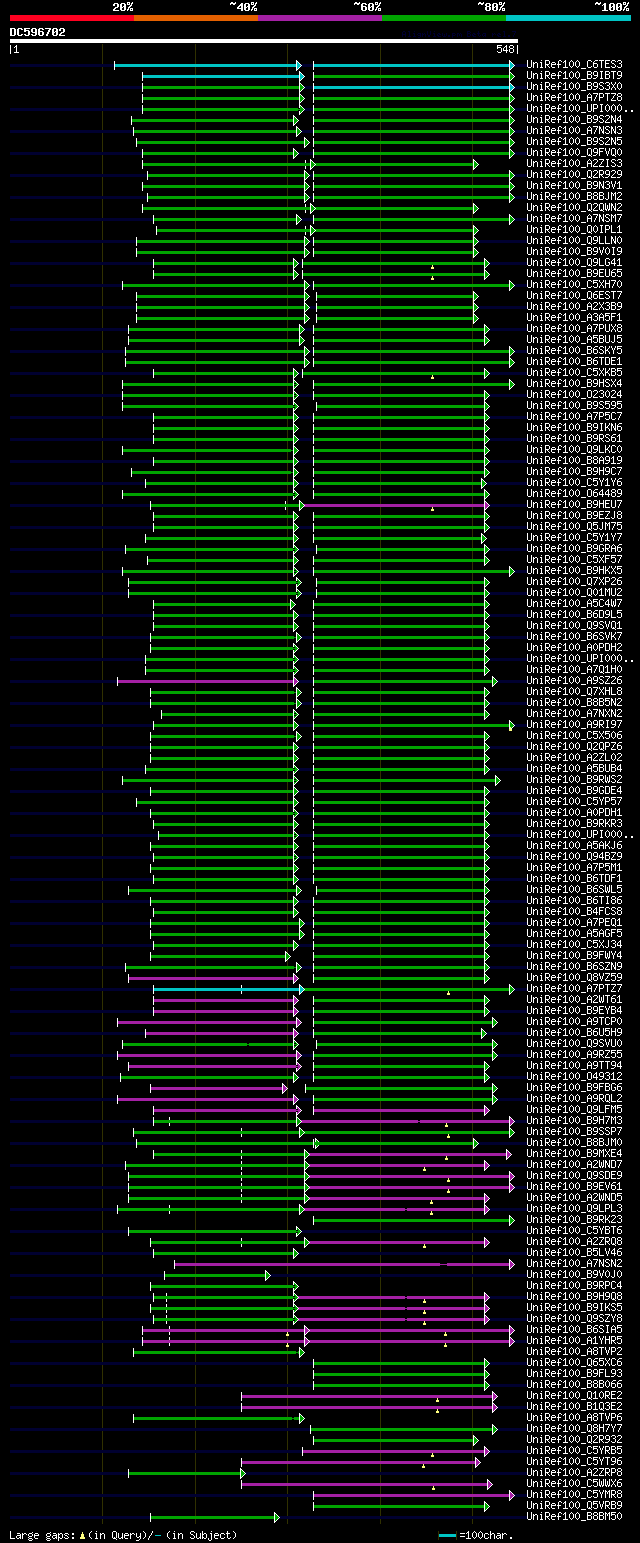Select the UniRef100_A7PTZ7 label

[574, 989]
